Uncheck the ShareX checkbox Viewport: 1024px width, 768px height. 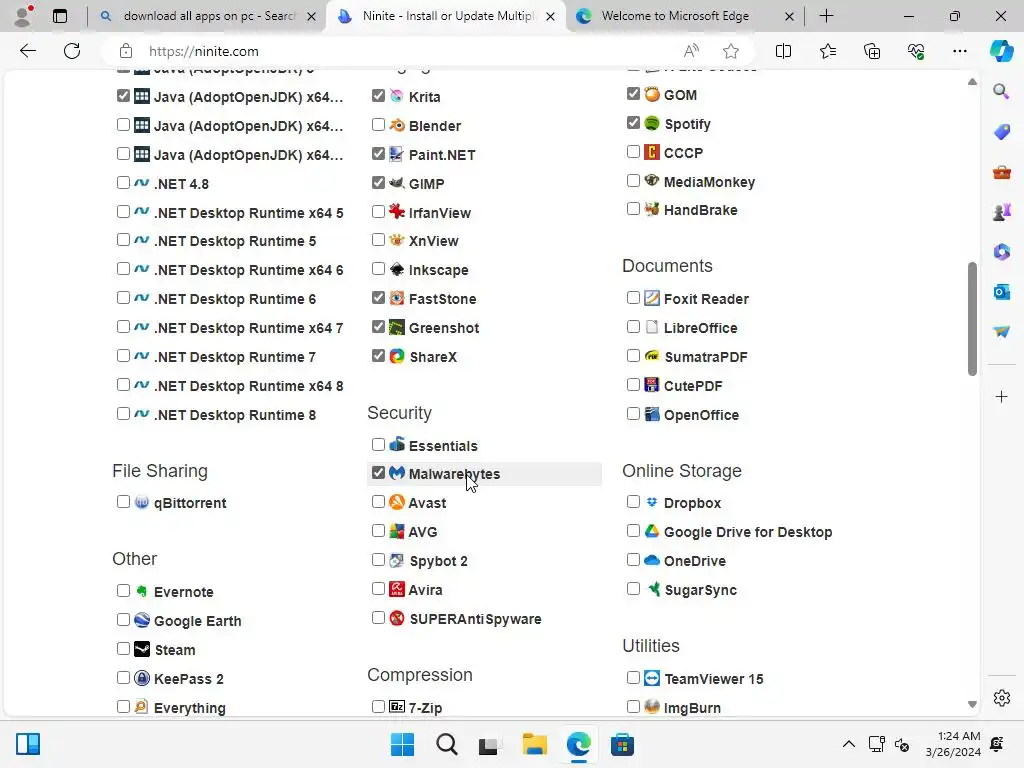coord(378,355)
